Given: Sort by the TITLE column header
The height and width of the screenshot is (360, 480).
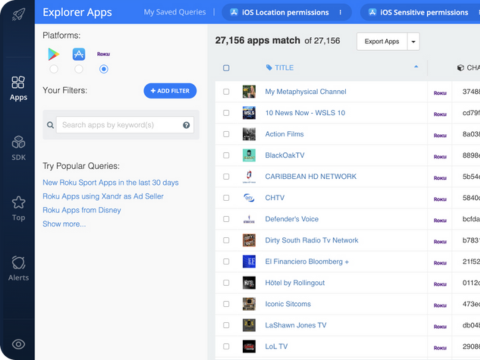Looking at the screenshot, I should 284,68.
